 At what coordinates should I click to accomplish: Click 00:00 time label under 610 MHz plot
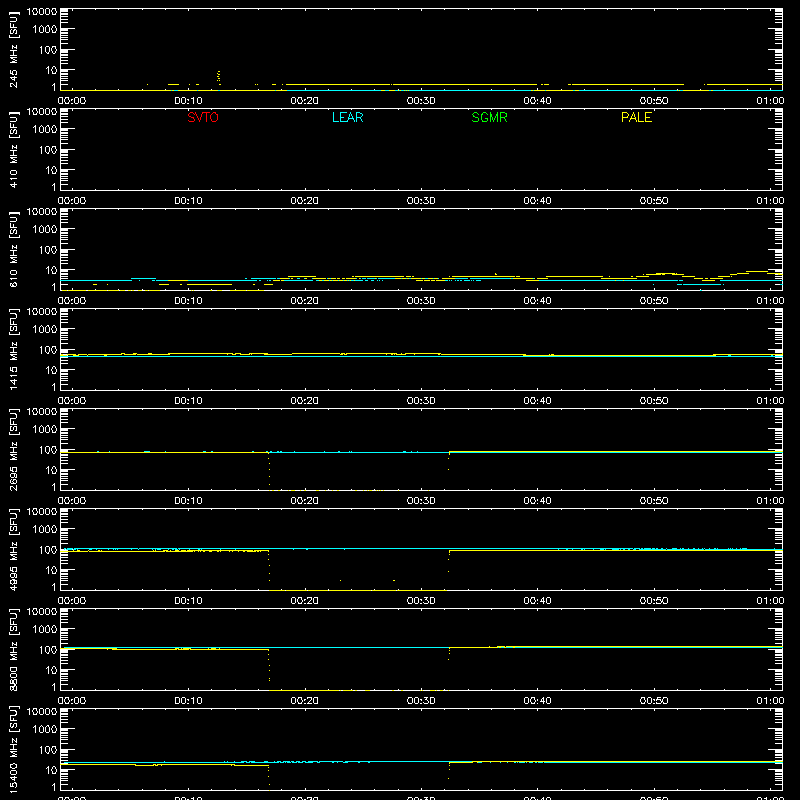(x=72, y=301)
